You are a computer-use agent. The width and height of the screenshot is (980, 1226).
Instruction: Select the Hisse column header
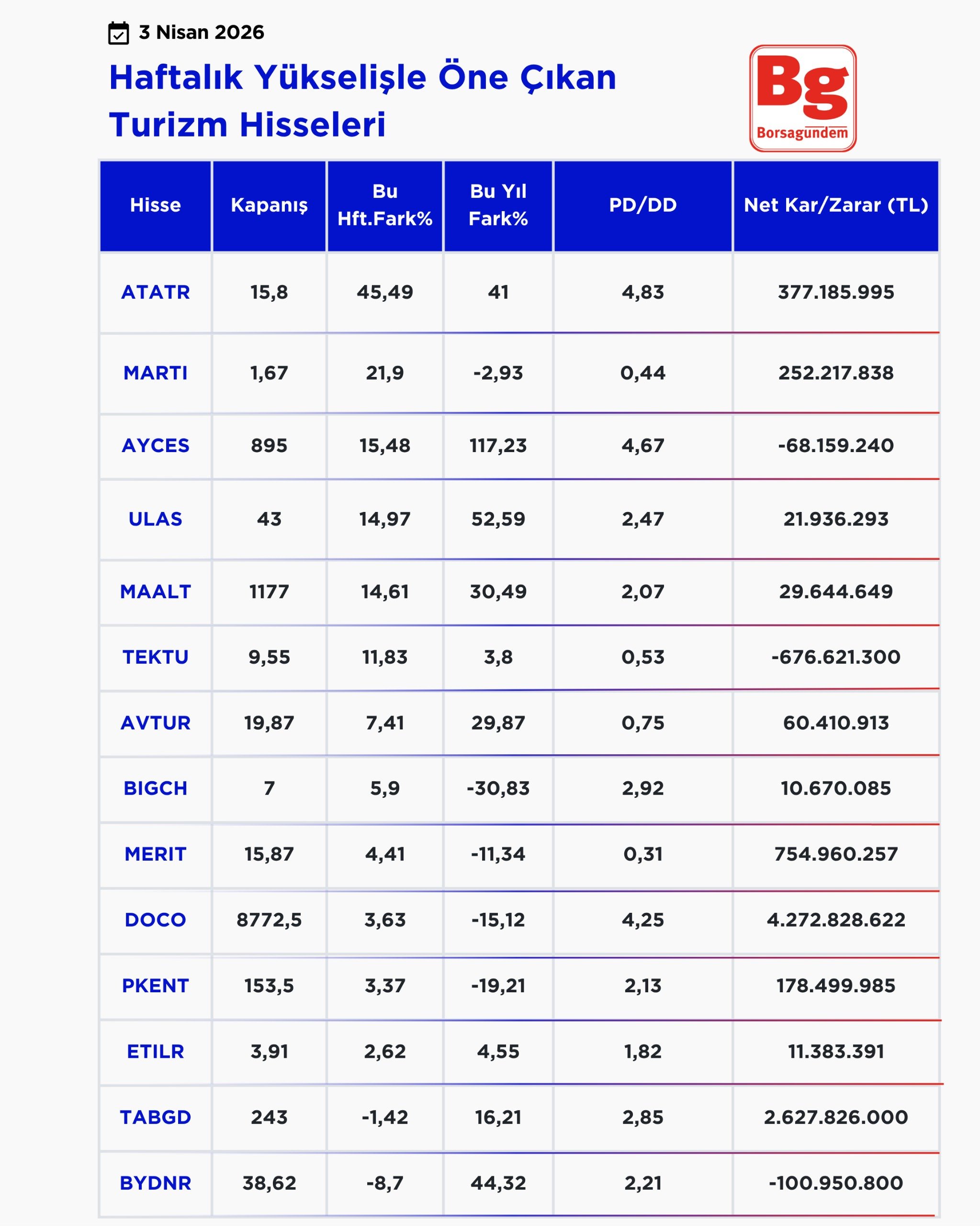click(x=155, y=205)
